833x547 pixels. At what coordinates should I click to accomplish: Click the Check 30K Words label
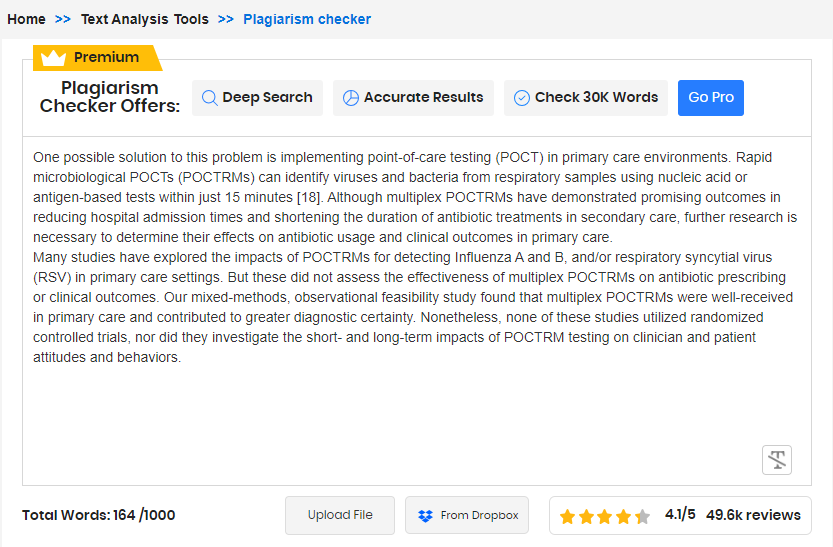[596, 98]
